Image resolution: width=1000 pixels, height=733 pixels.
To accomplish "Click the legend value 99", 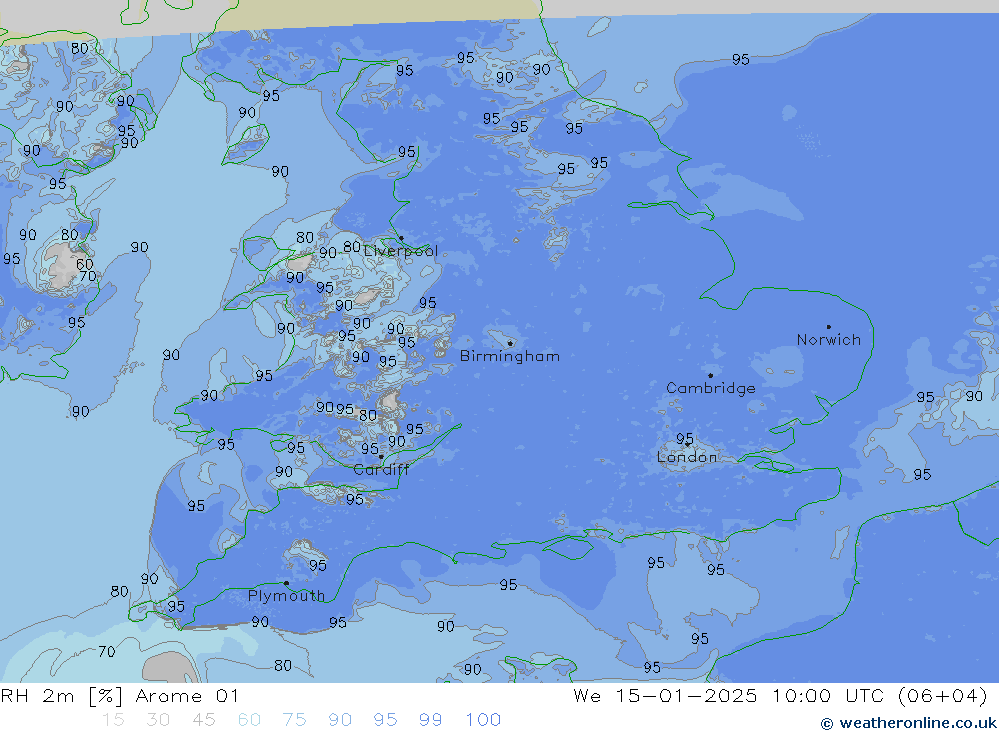I will coord(430,720).
